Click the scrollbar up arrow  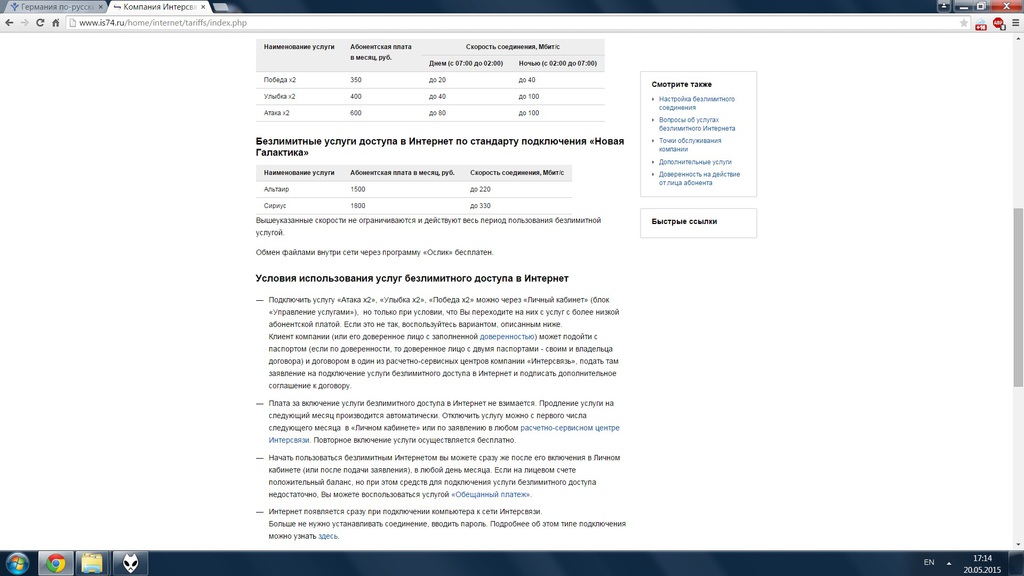[1018, 38]
